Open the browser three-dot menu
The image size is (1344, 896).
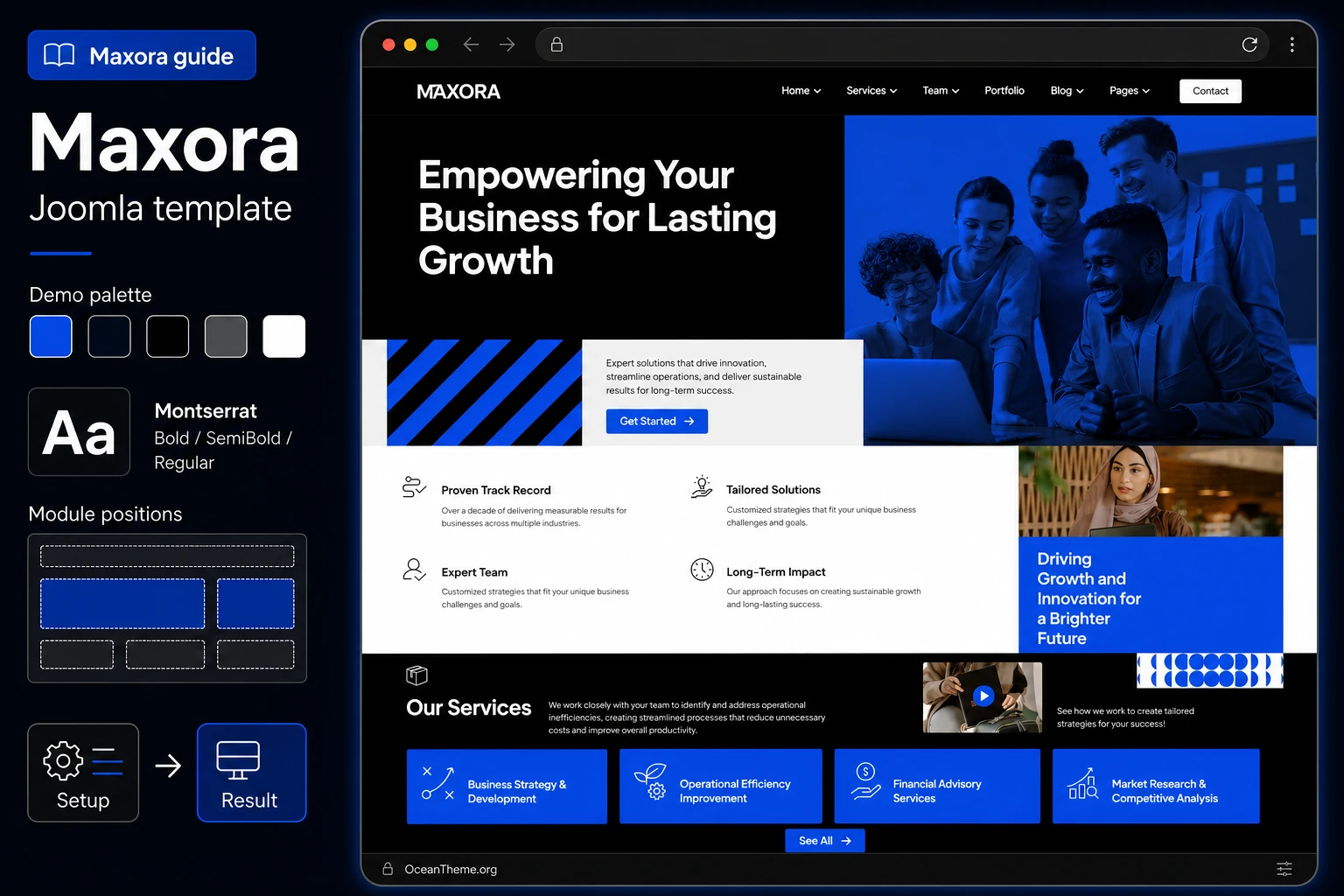(x=1291, y=45)
